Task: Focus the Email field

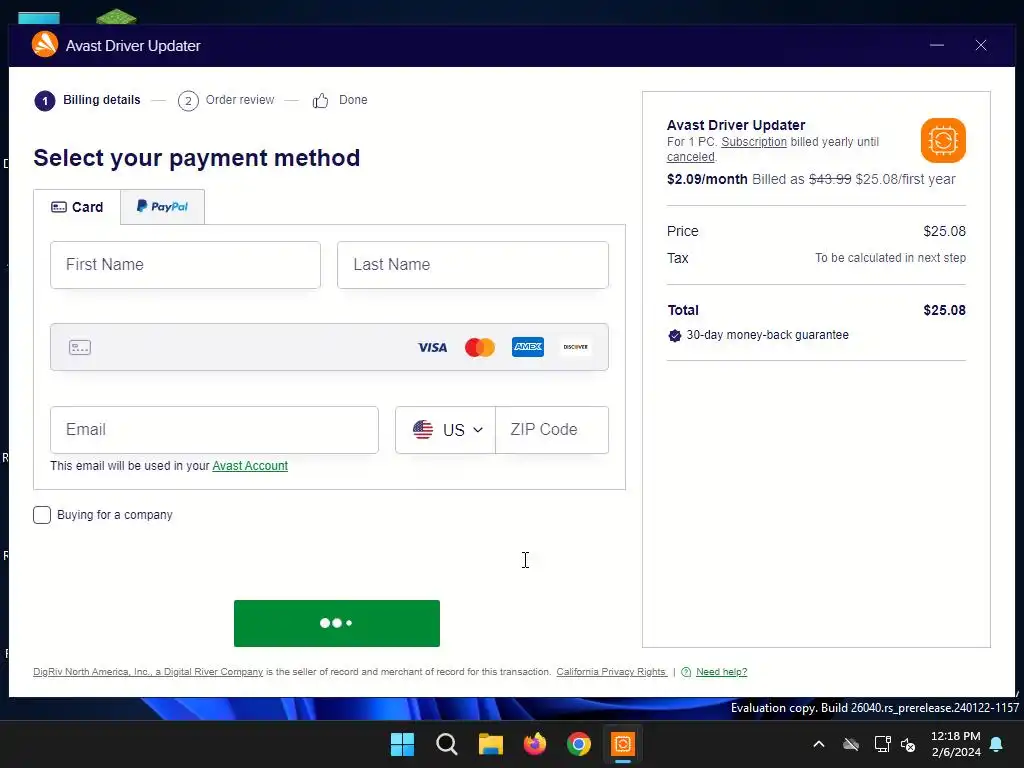Action: 214,430
